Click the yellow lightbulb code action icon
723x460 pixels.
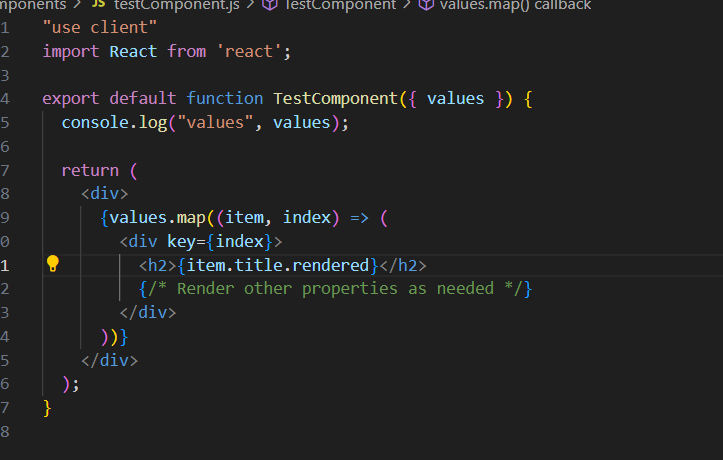[53, 264]
